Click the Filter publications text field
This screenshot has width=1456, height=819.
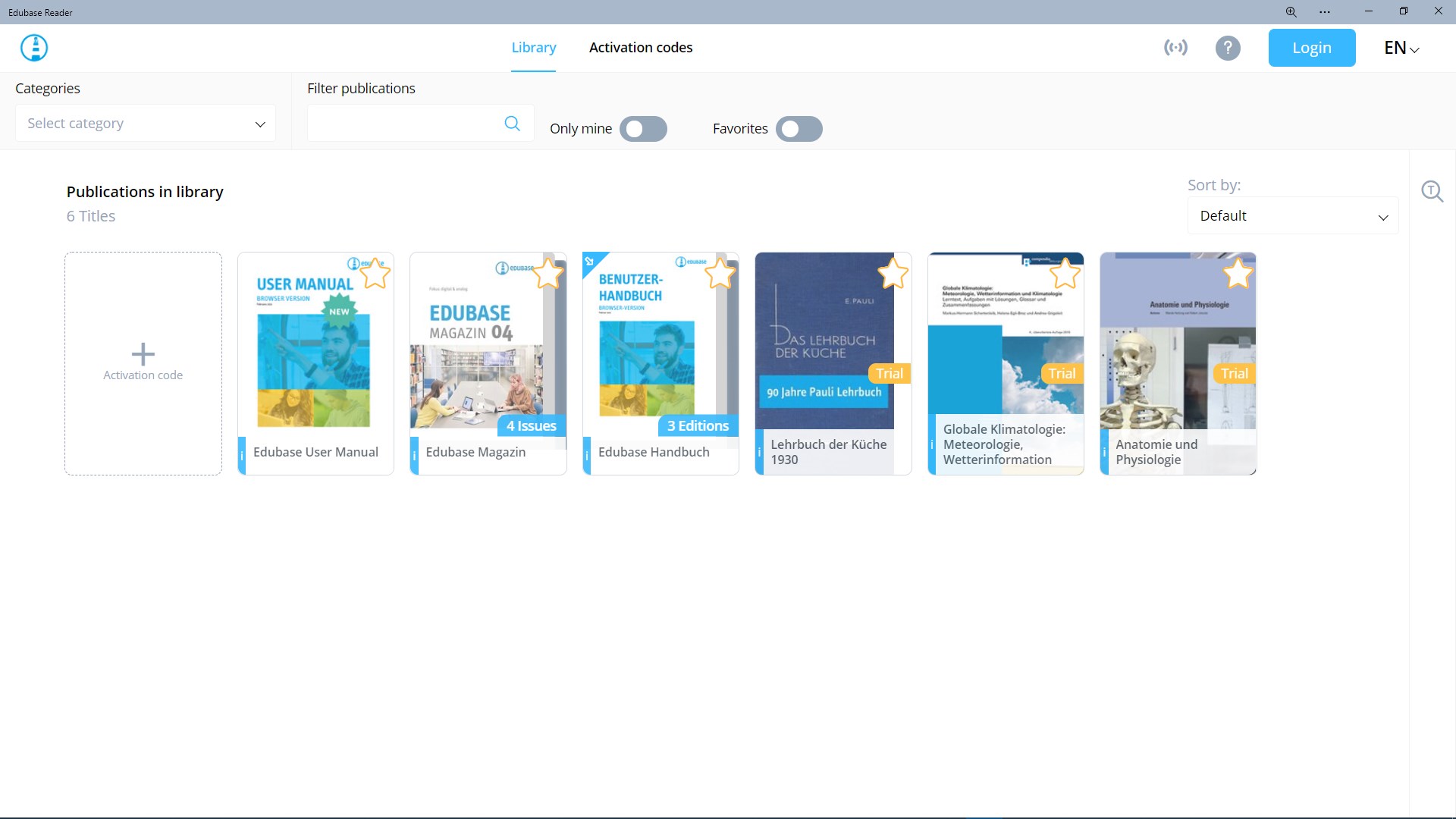tap(403, 124)
